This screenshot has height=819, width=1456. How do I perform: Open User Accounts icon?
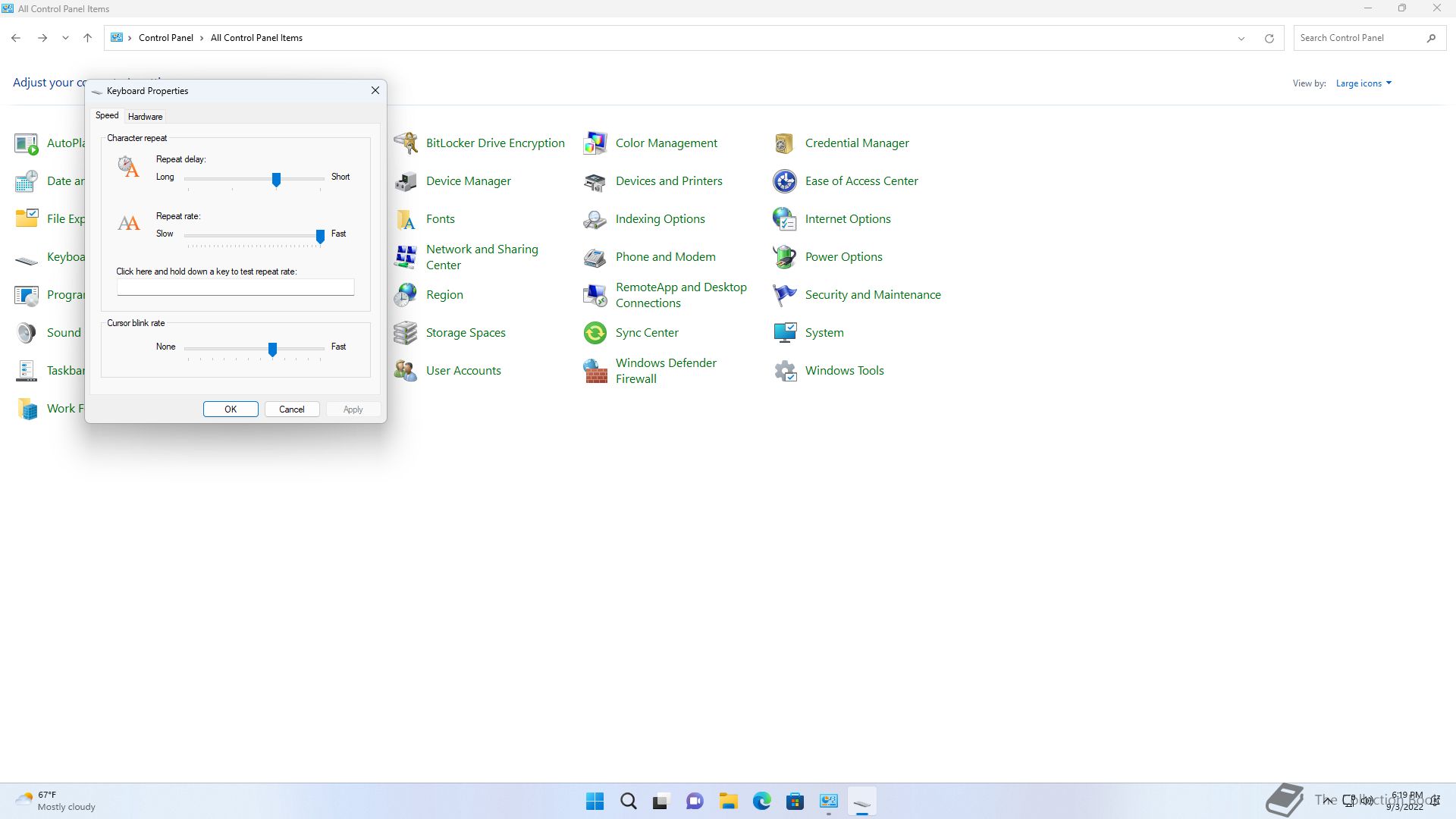tap(406, 371)
